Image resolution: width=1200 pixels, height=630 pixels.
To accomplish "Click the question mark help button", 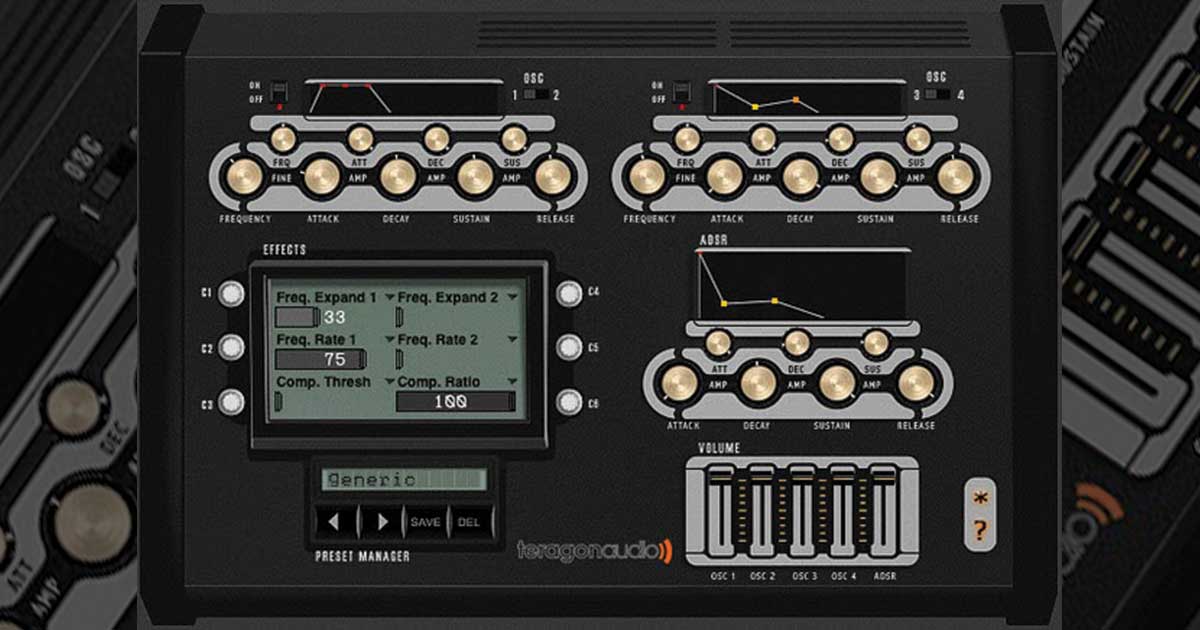I will (x=981, y=530).
